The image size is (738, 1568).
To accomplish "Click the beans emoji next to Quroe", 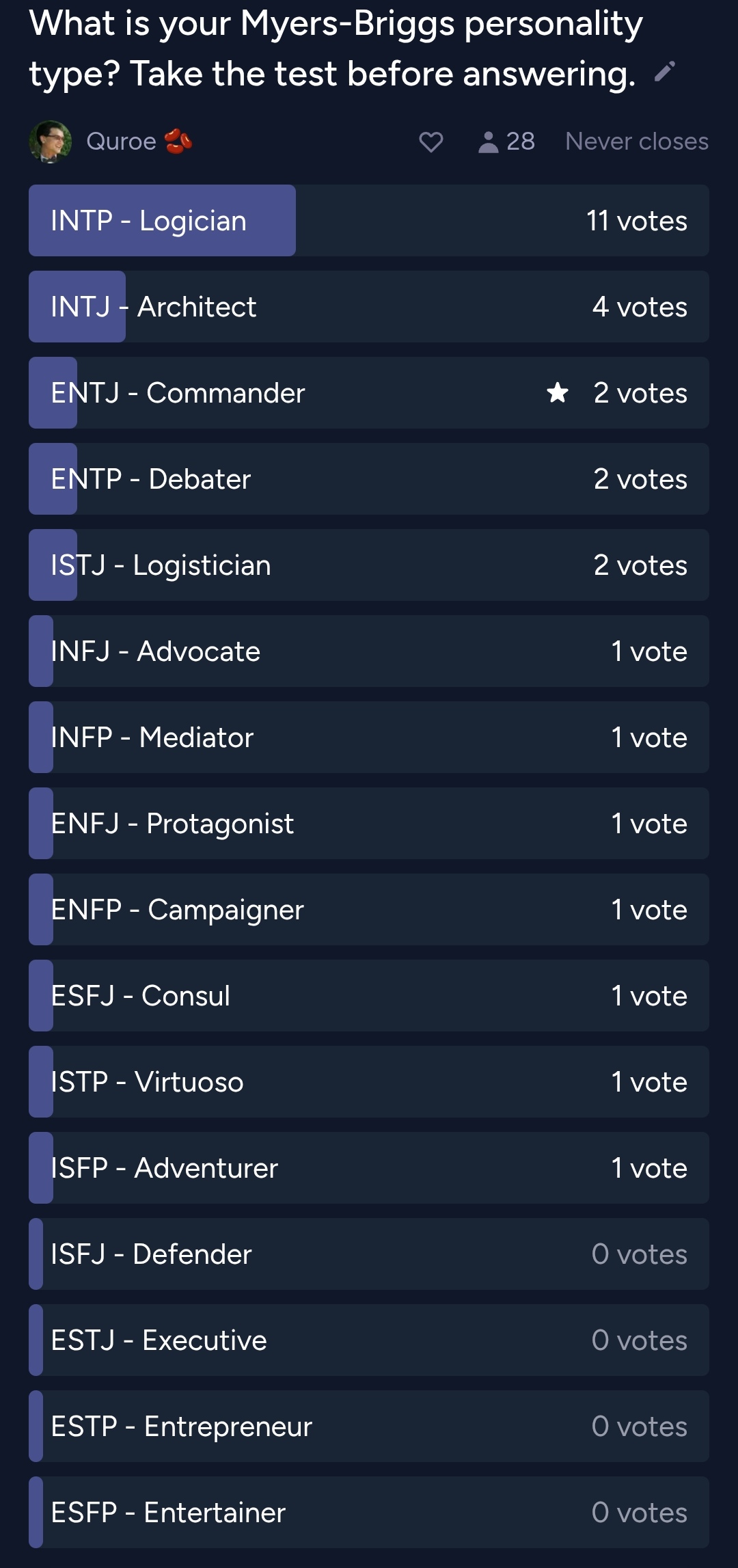I will point(178,141).
